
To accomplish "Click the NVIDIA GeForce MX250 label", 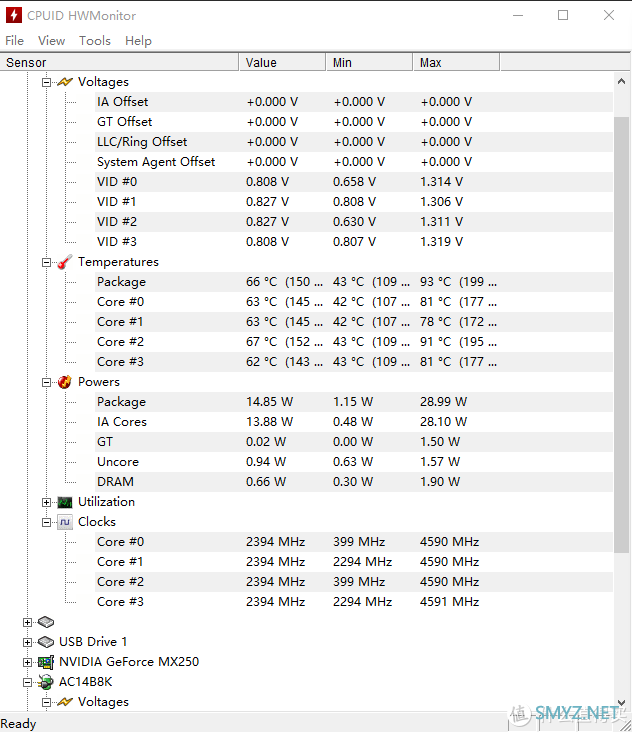I will pos(129,662).
